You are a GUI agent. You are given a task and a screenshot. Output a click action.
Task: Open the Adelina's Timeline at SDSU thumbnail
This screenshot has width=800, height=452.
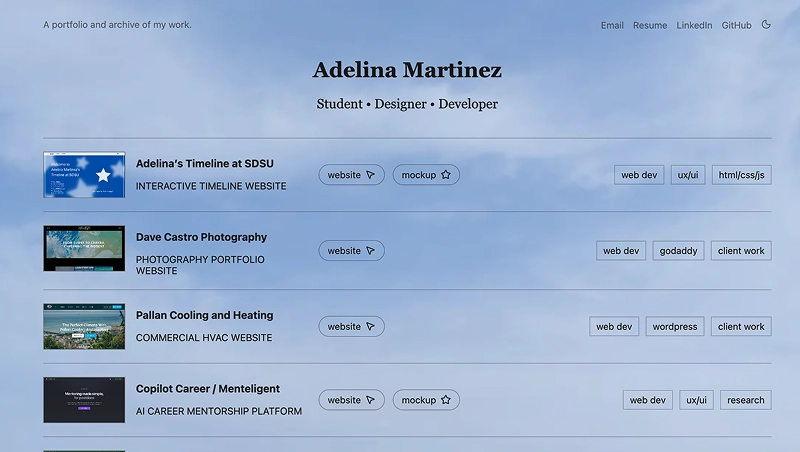click(x=84, y=174)
